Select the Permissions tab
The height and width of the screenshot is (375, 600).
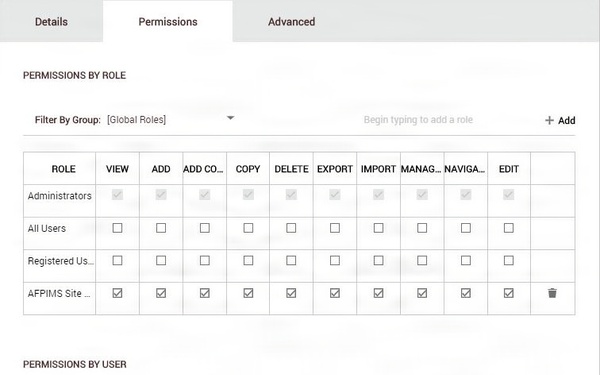tap(168, 22)
